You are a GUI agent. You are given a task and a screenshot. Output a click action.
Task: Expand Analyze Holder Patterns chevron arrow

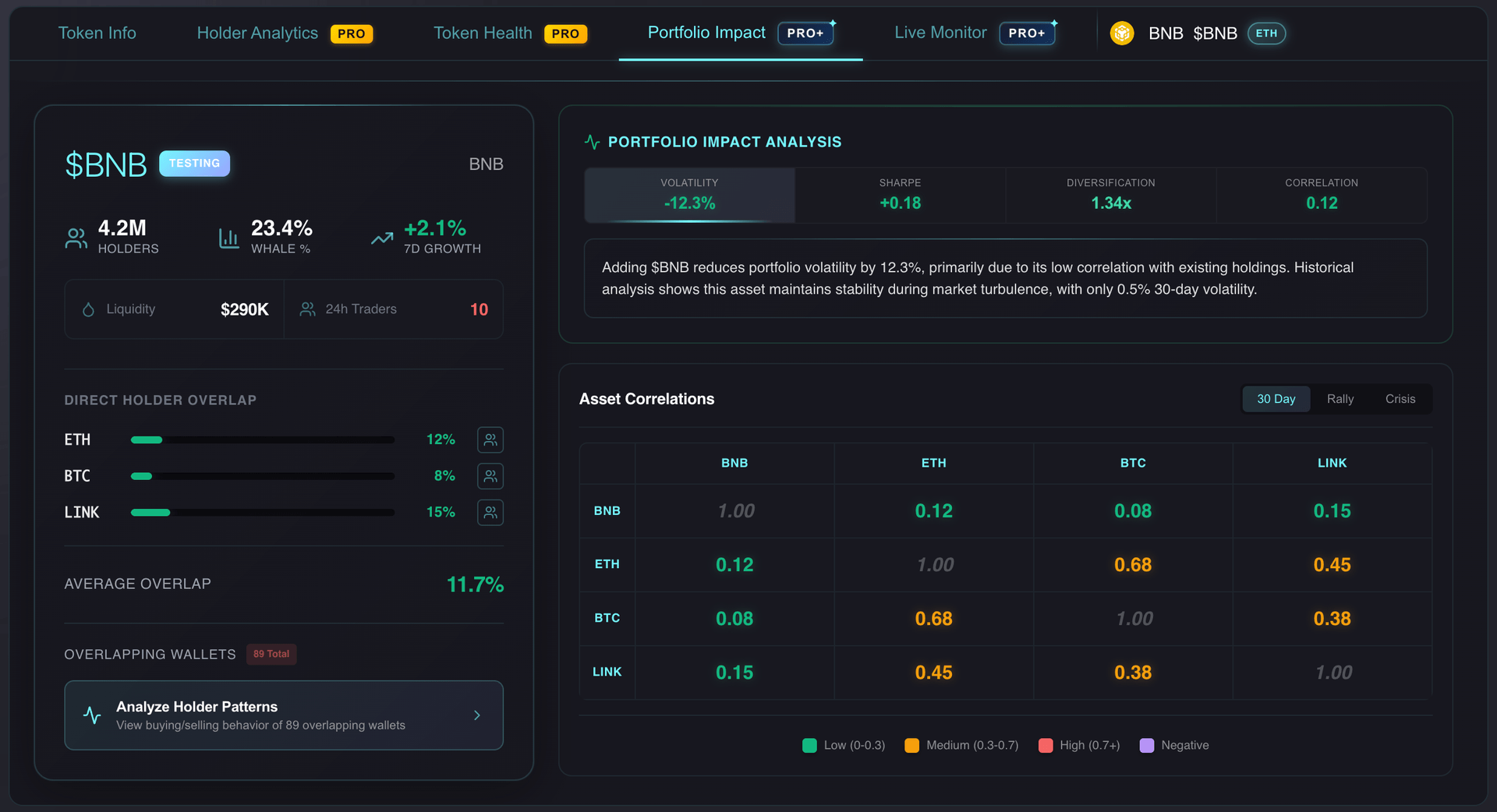pos(476,715)
